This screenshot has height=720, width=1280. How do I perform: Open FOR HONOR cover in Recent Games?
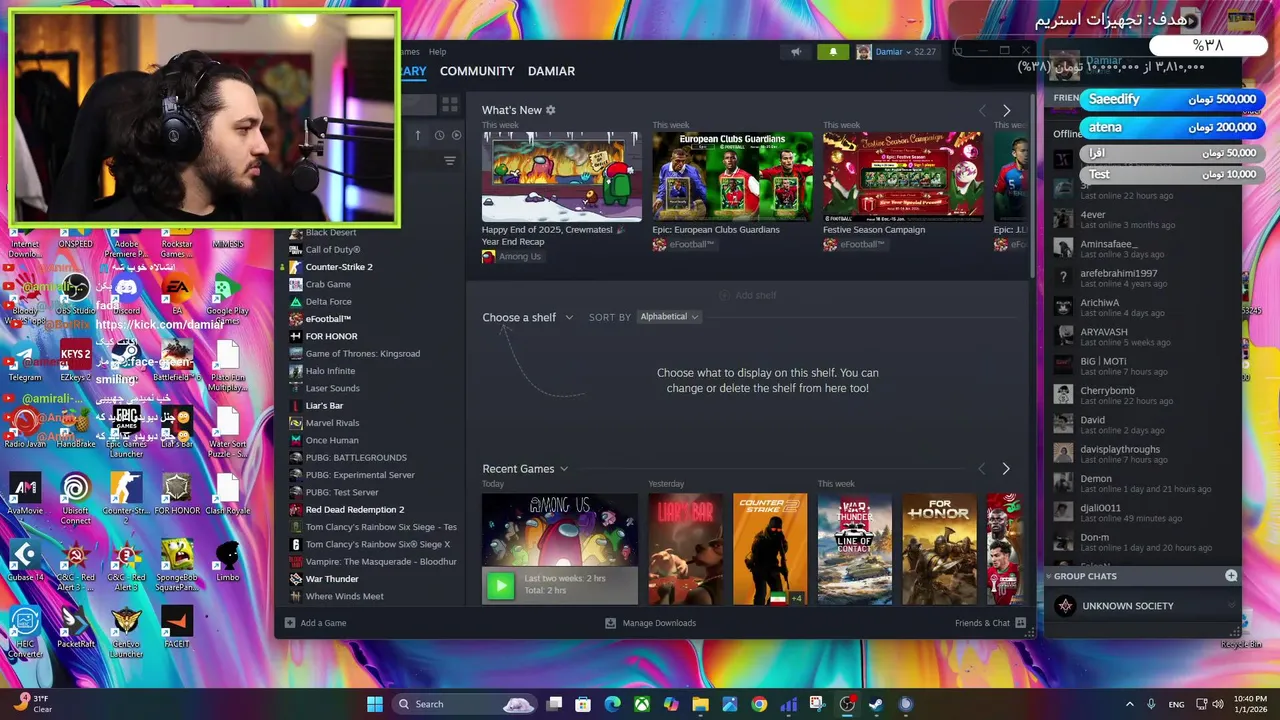pyautogui.click(x=940, y=549)
